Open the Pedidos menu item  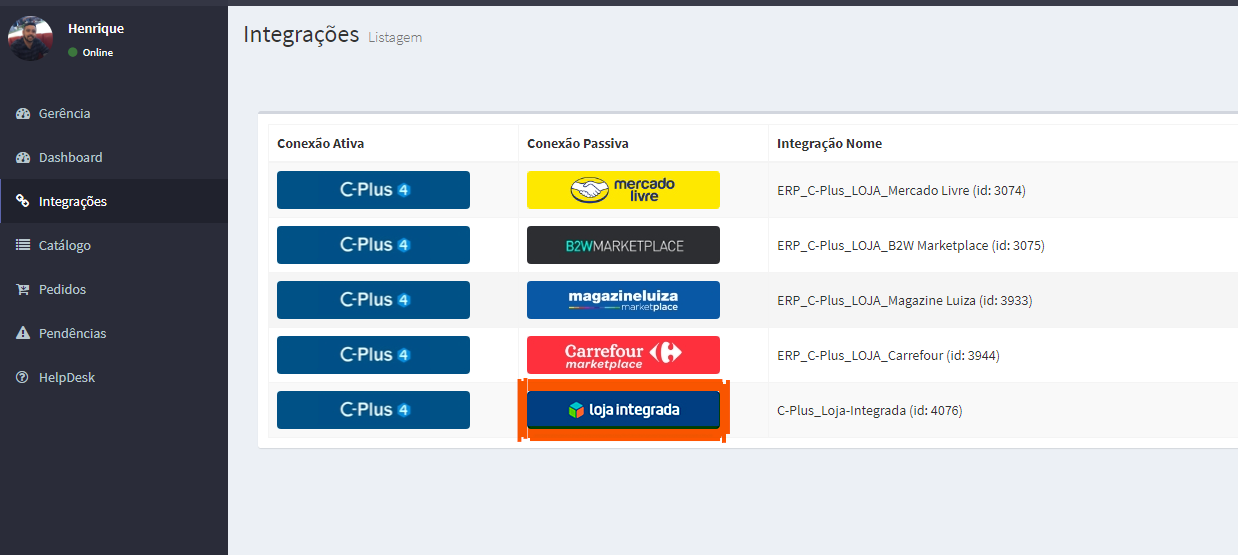(114, 290)
